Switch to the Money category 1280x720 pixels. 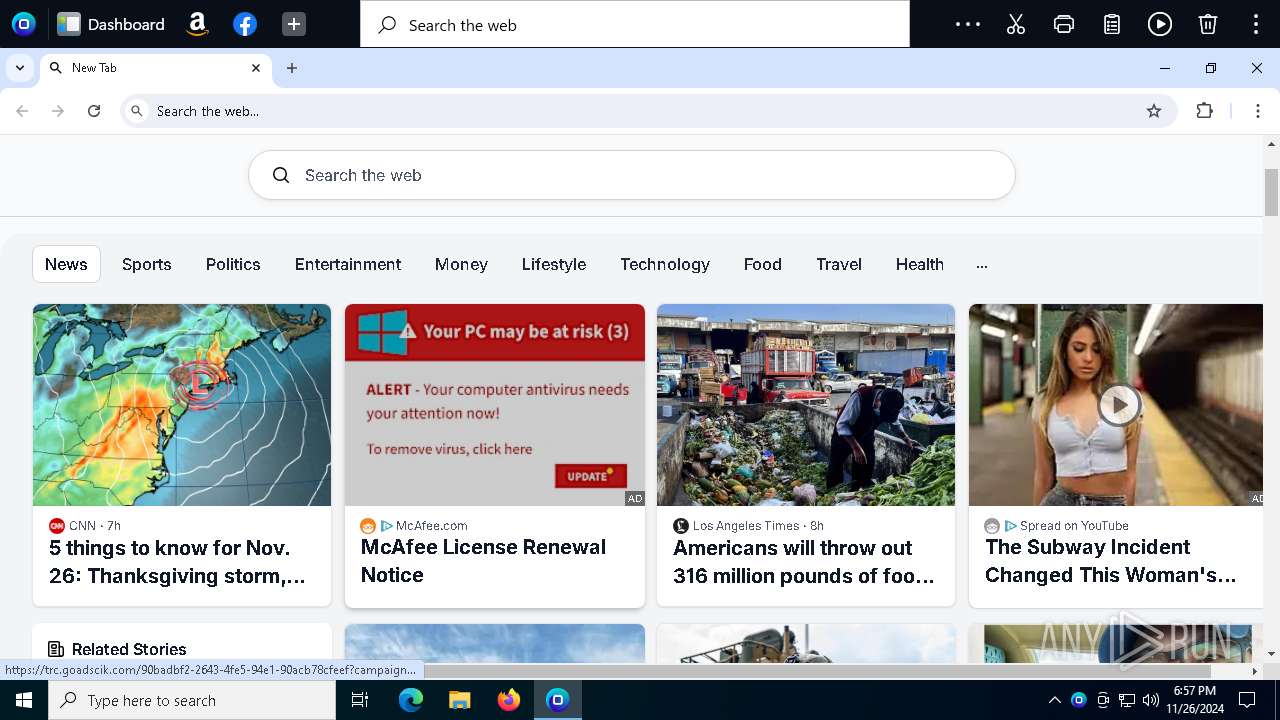pos(461,264)
